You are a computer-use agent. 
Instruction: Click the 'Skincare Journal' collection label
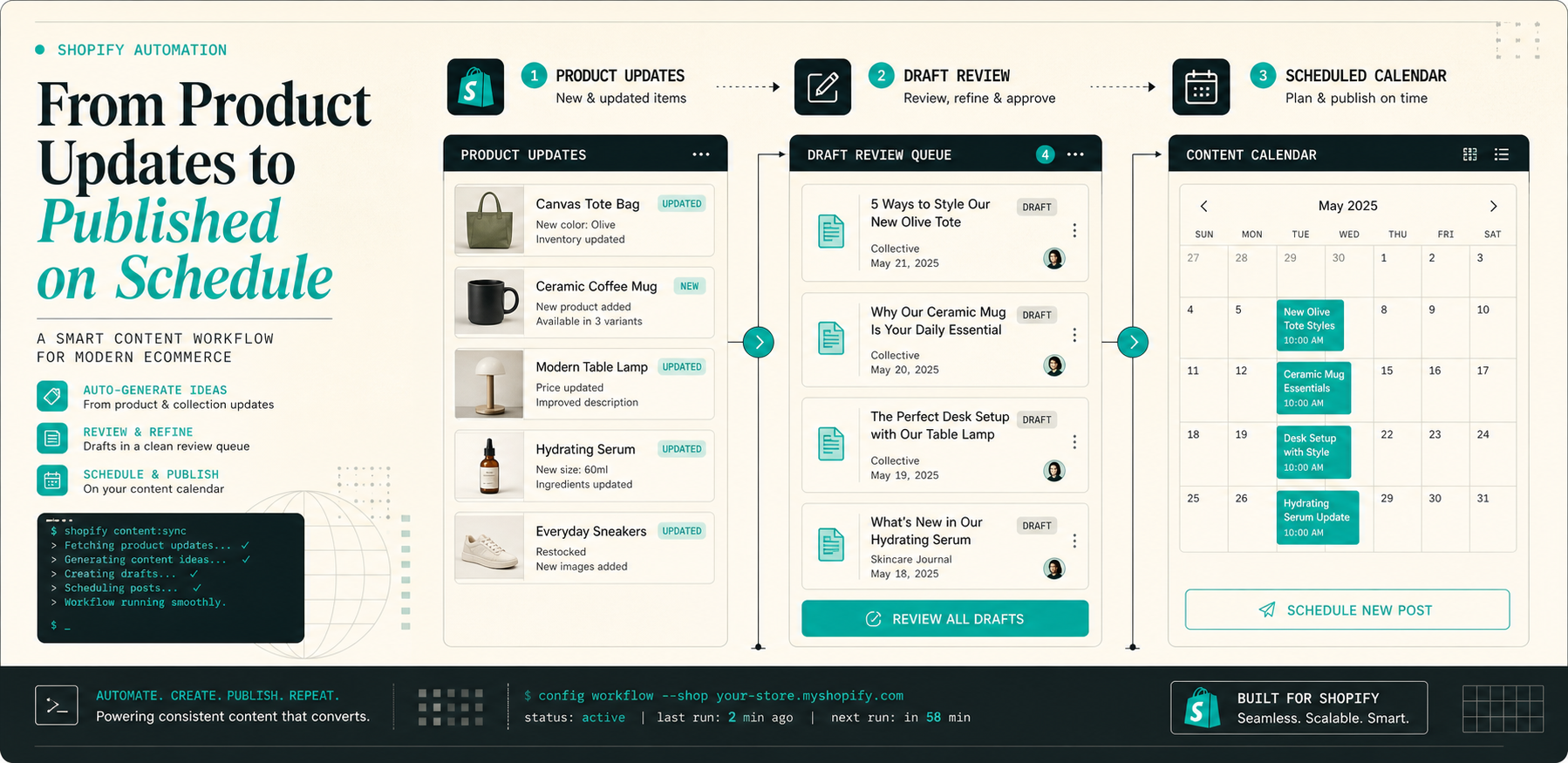pos(911,560)
